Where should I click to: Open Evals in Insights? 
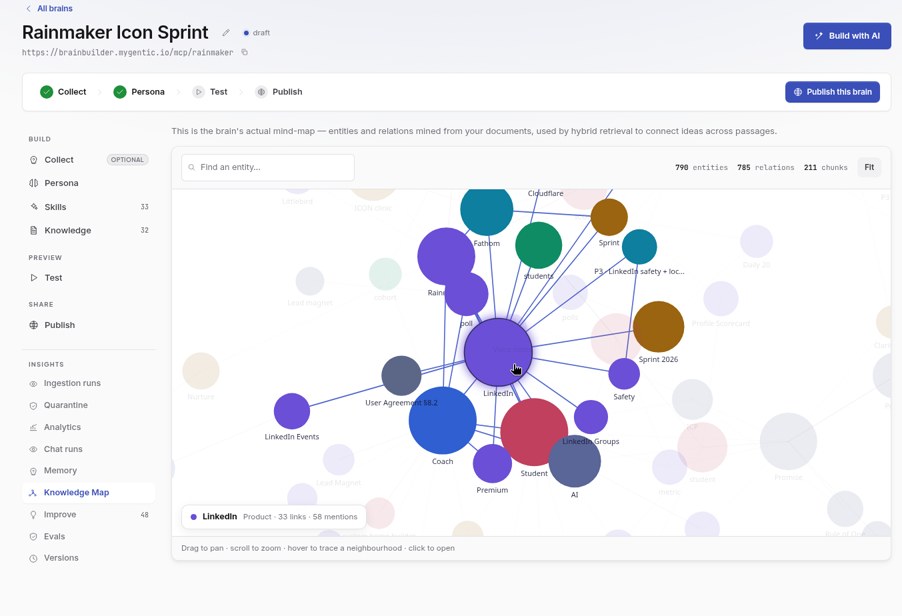click(89, 536)
